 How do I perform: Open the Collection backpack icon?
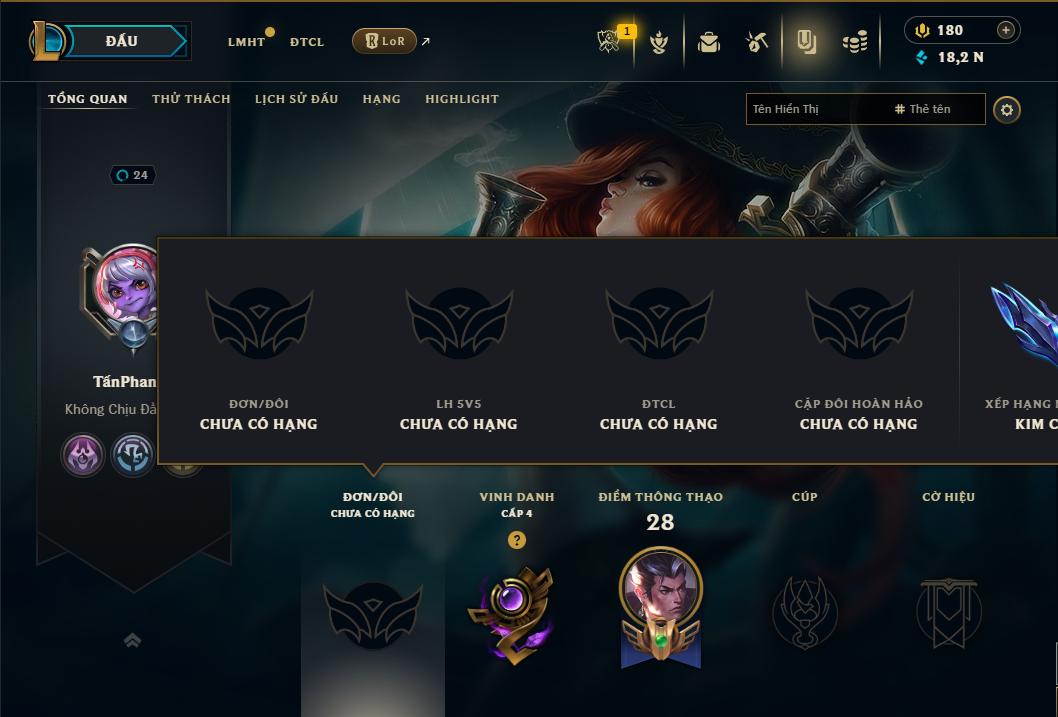pos(708,42)
